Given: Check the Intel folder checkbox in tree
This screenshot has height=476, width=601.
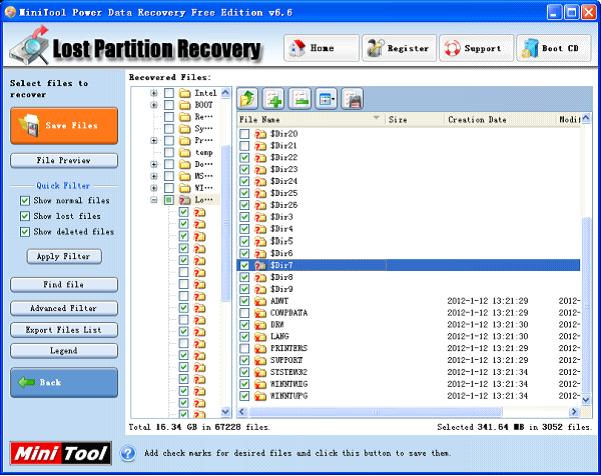Looking at the screenshot, I should [x=169, y=93].
